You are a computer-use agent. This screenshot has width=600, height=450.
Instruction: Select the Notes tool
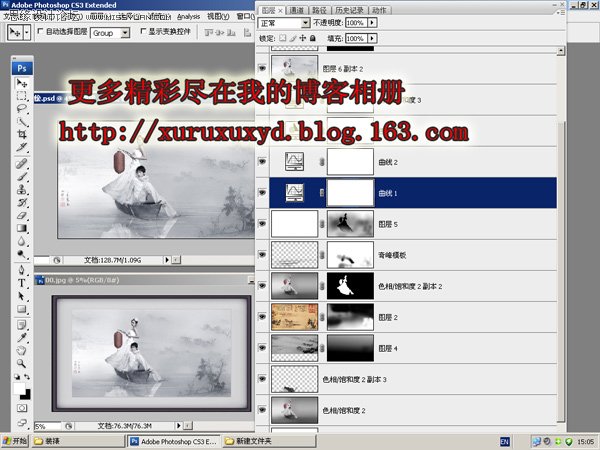coord(22,325)
